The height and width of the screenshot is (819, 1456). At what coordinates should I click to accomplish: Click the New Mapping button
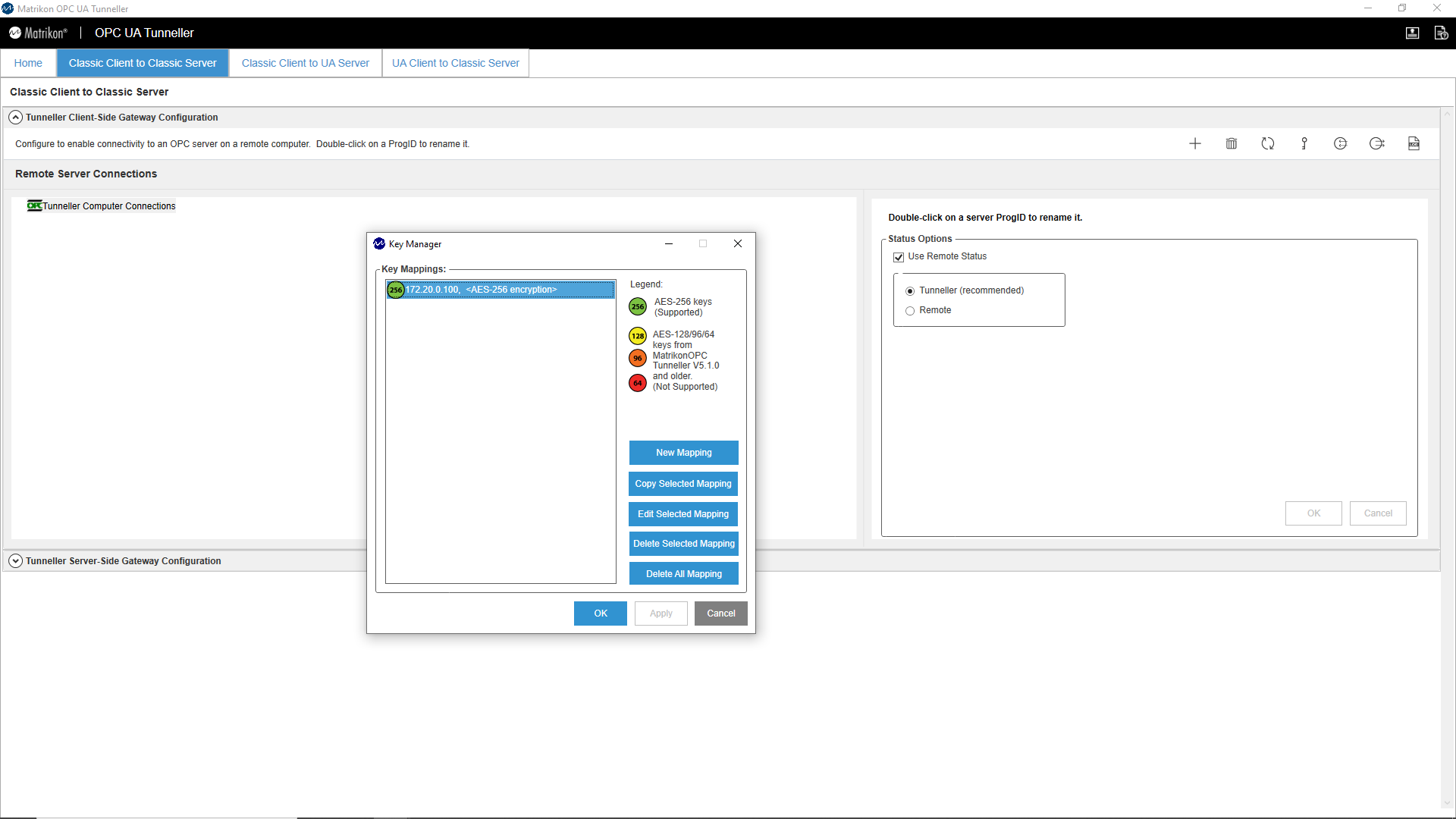(684, 453)
